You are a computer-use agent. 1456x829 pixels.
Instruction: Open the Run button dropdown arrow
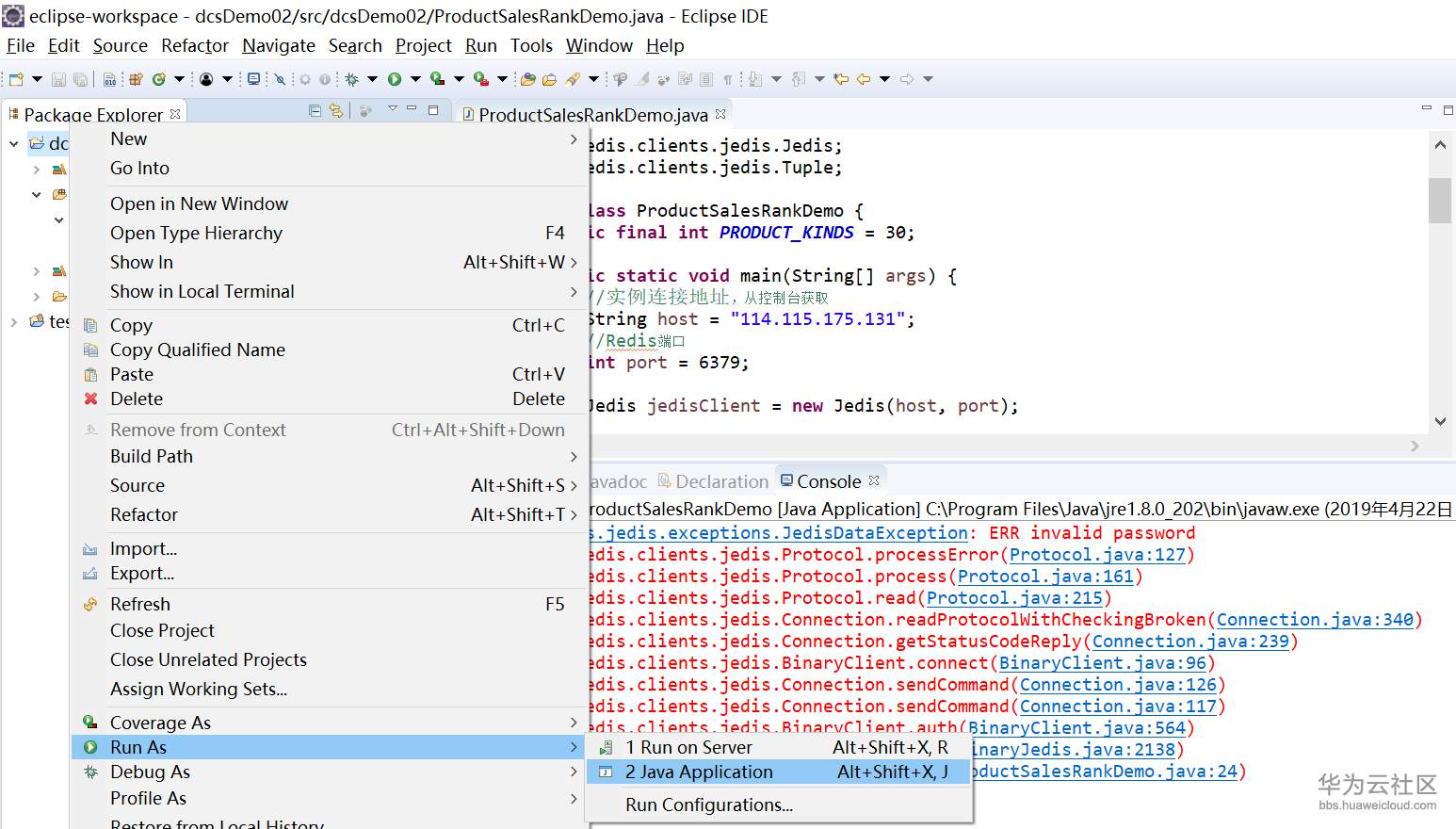click(415, 79)
